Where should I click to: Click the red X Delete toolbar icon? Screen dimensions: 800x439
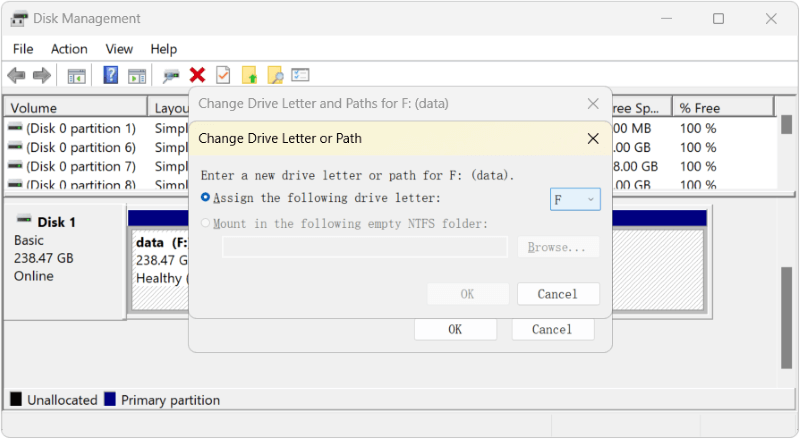[197, 75]
